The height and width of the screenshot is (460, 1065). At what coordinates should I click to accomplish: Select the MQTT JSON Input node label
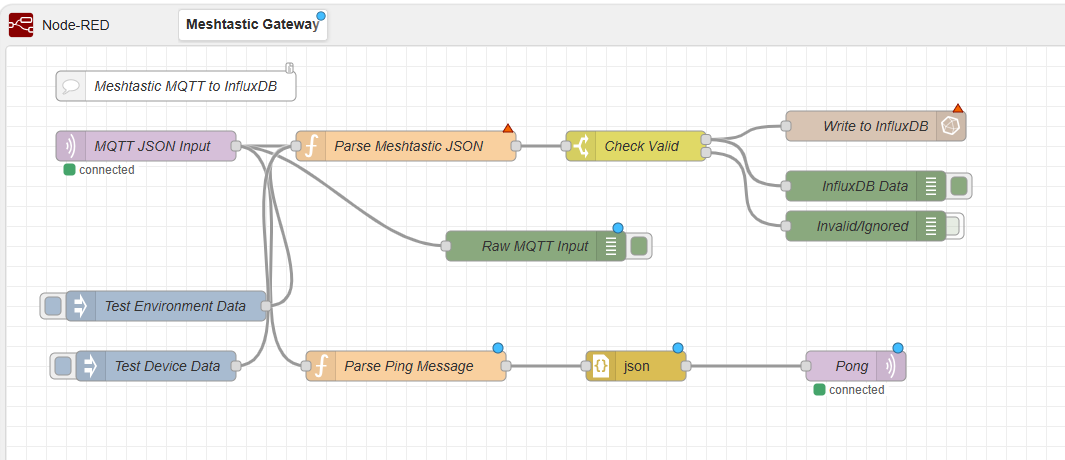click(x=152, y=146)
